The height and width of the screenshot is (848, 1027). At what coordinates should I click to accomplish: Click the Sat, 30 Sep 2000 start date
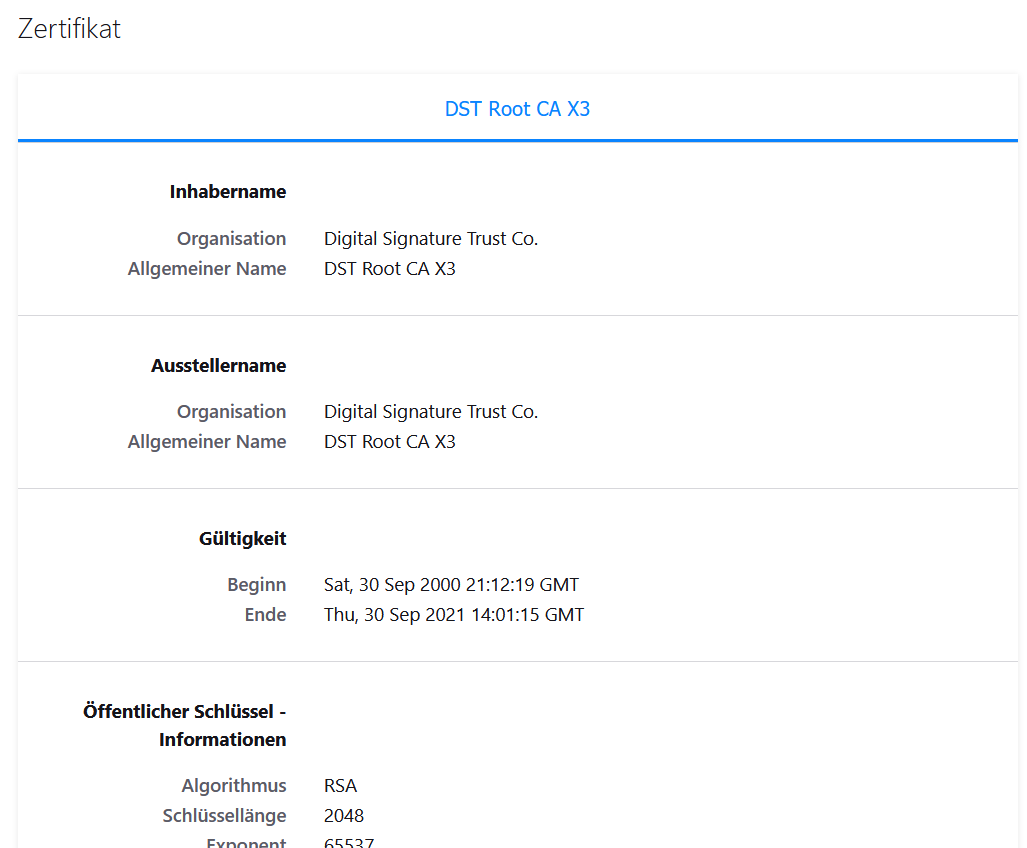451,585
